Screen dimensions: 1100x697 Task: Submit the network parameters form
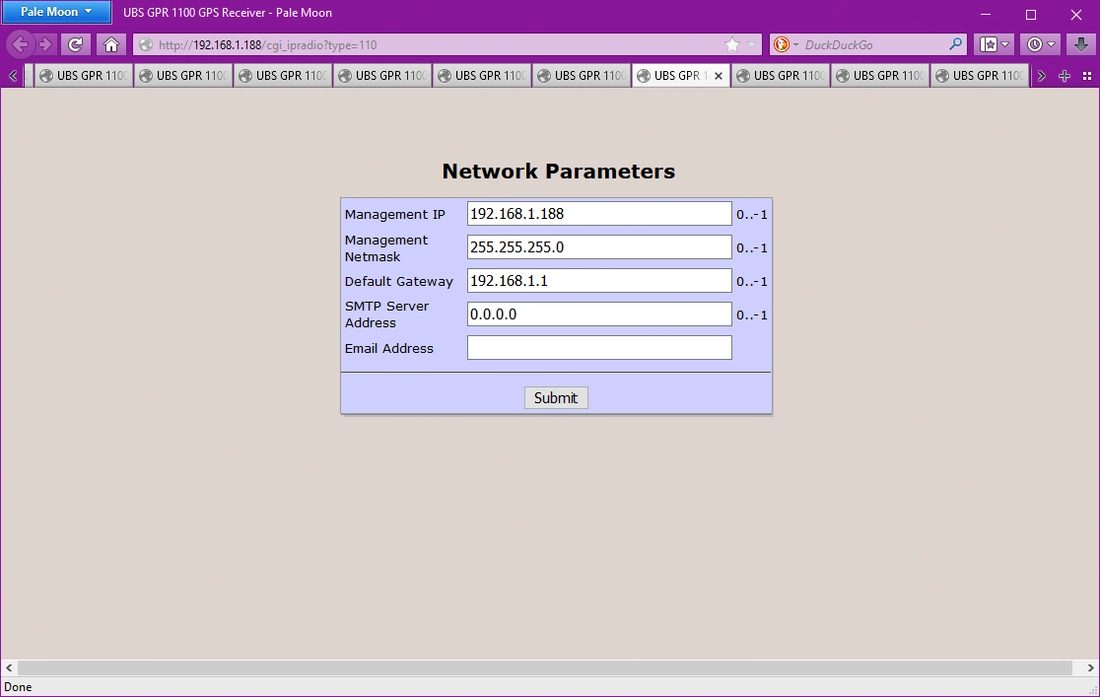coord(556,398)
